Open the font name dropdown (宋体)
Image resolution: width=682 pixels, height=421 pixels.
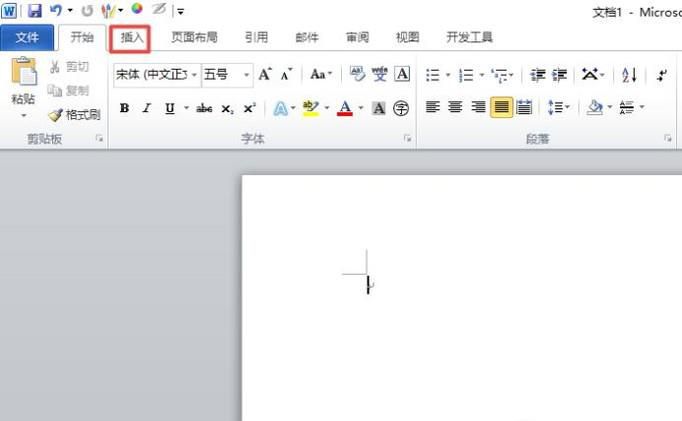194,75
